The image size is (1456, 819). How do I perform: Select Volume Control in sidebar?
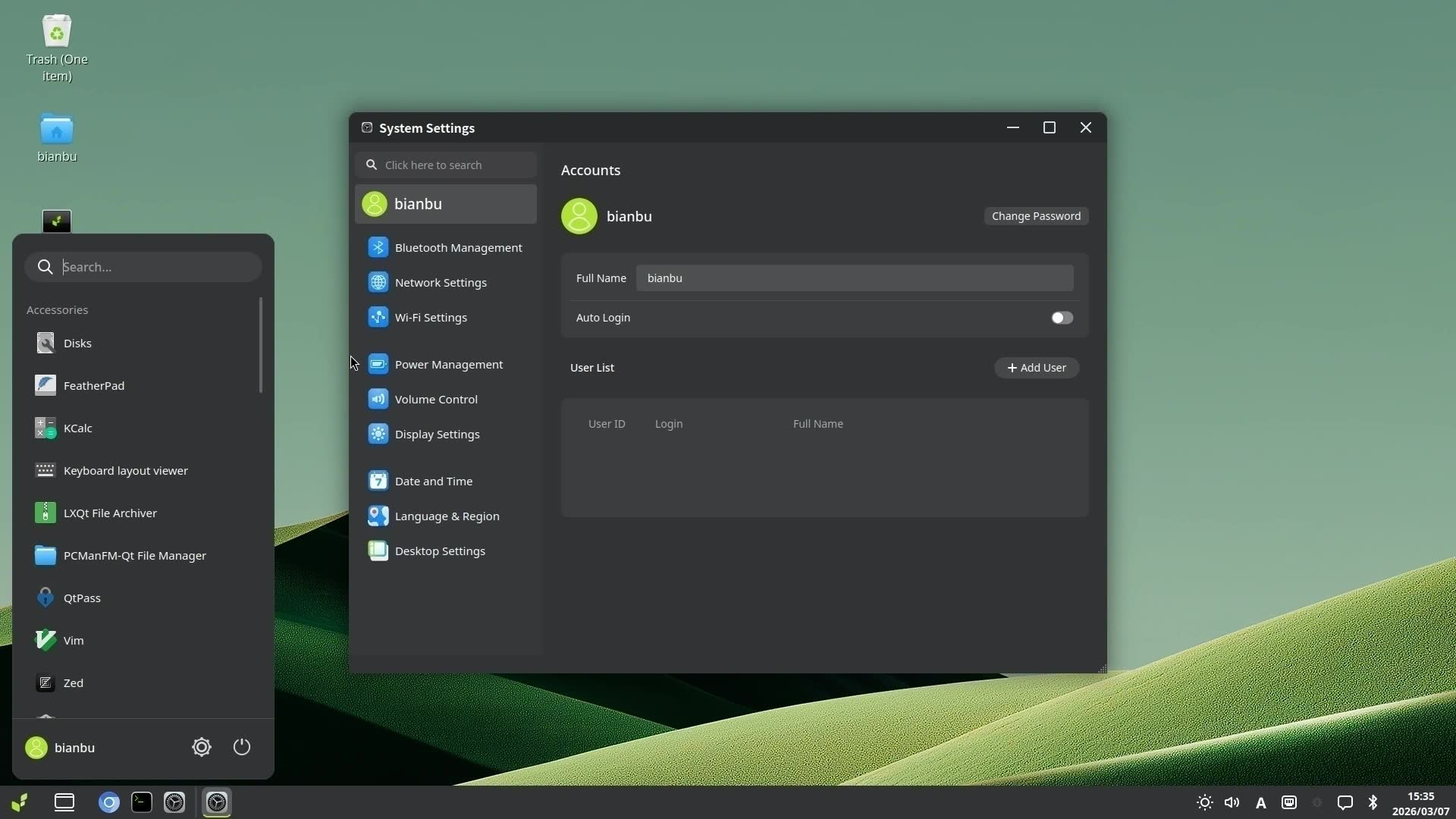tap(445, 399)
